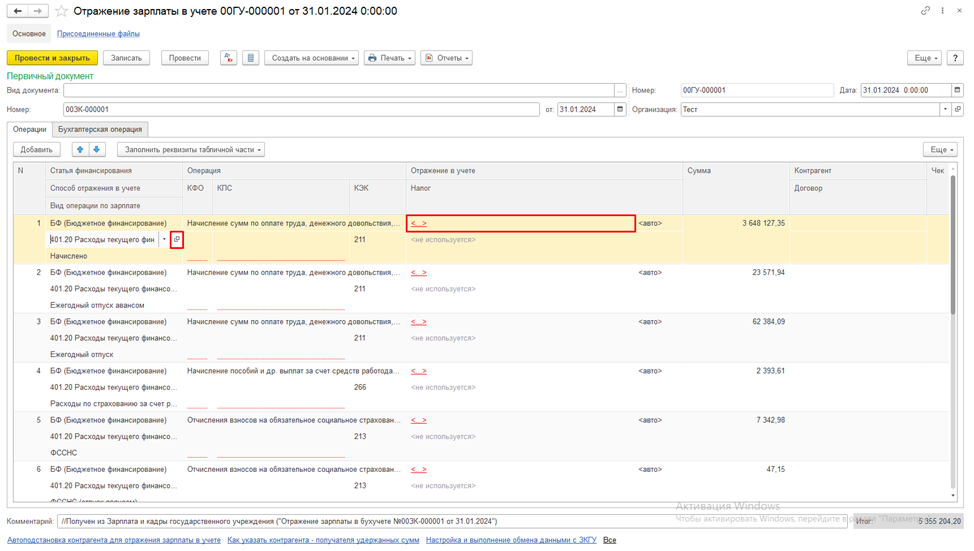Click <...> link in row 5 with sum 7 342,98
This screenshot has width=974, height=551.
tap(419, 420)
